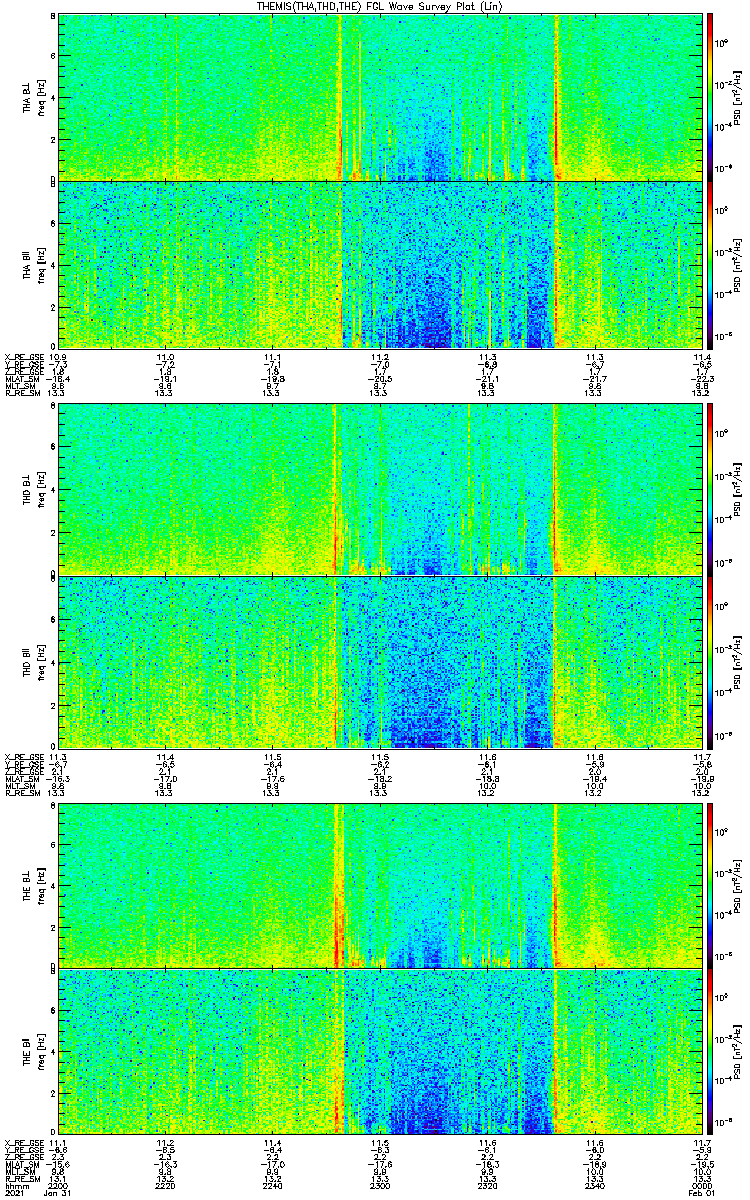Viewport: 750px width, 1200px height.
Task: Click PSD color bar beside THA B-parallel panel
Action: click(710, 265)
